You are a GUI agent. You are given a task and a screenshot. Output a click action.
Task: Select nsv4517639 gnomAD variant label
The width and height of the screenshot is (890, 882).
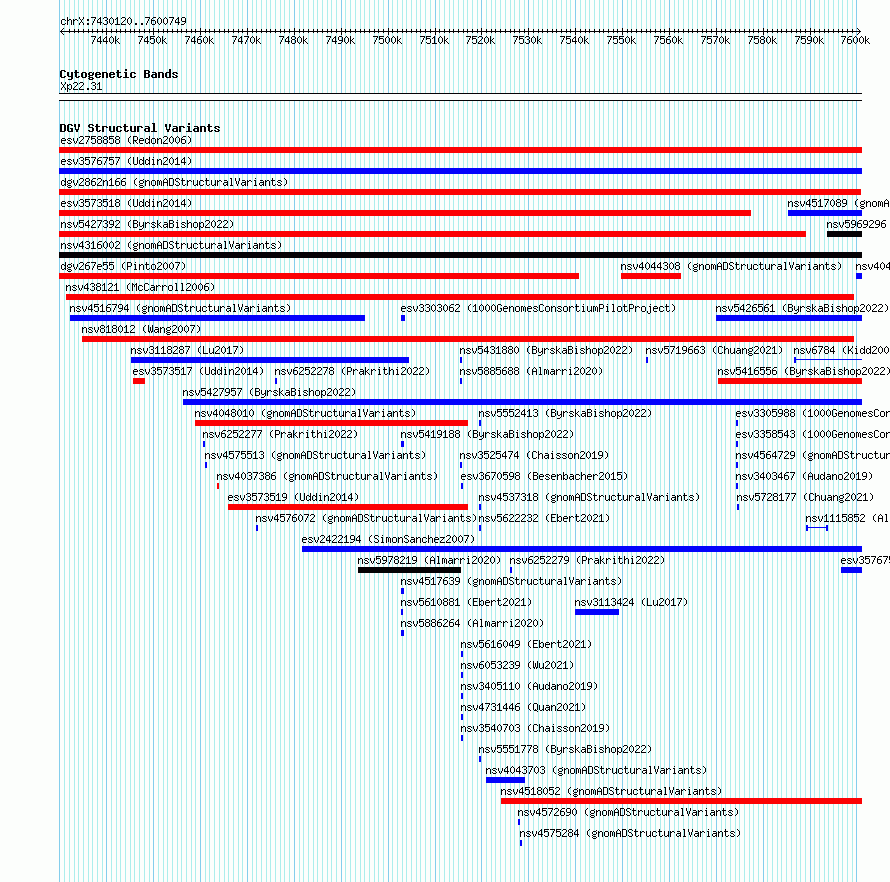(511, 581)
